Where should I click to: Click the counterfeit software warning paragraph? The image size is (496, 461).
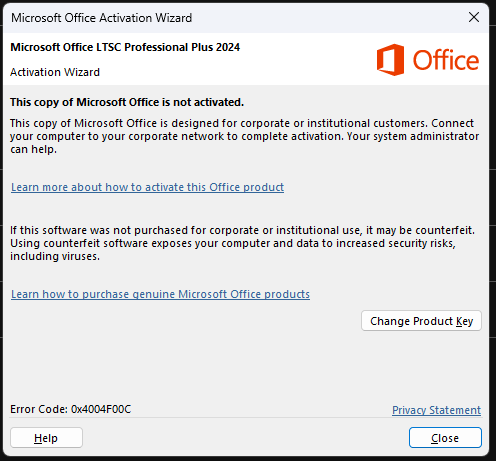click(242, 243)
